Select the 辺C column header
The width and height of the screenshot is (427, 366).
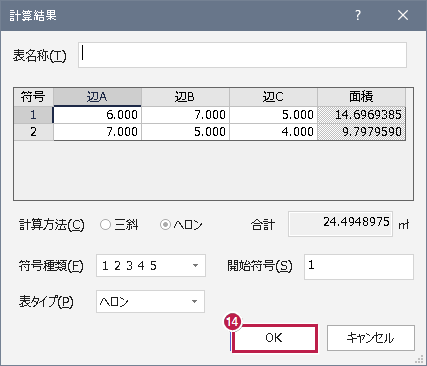[x=273, y=97]
